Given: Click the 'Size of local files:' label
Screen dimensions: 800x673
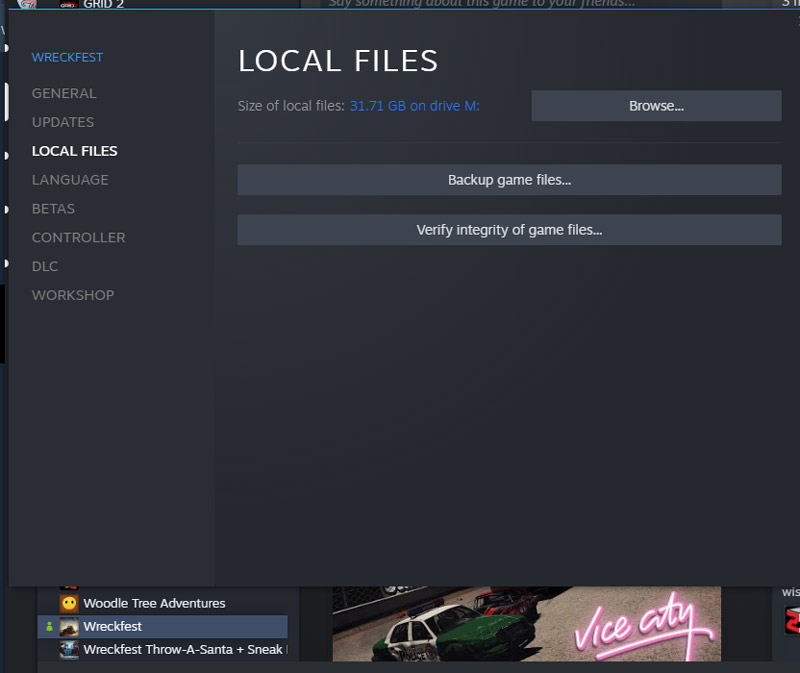Looking at the screenshot, I should click(x=291, y=106).
